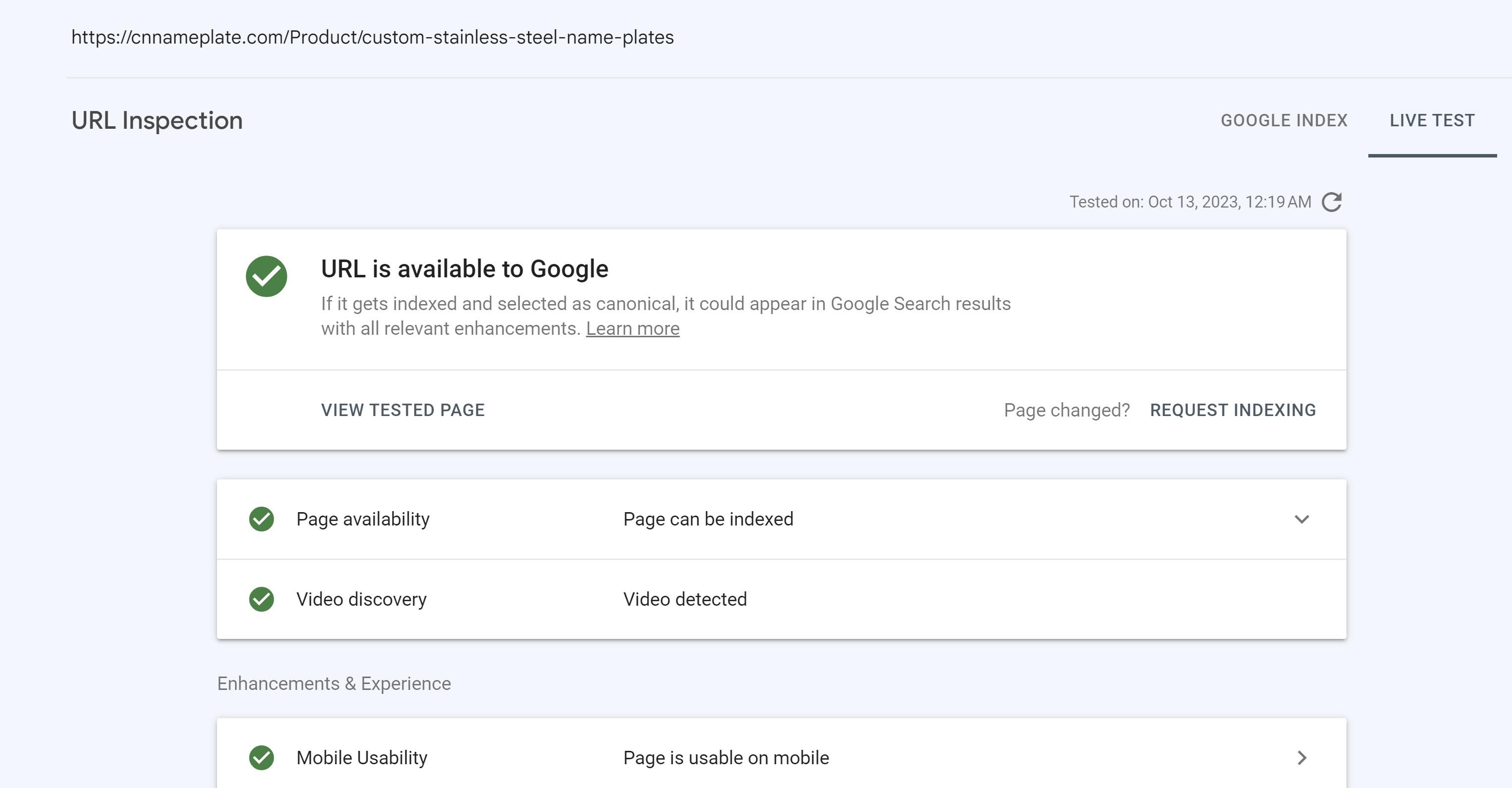Open Mobile Usability details arrow
Screen dimensions: 1512x788
point(1301,757)
